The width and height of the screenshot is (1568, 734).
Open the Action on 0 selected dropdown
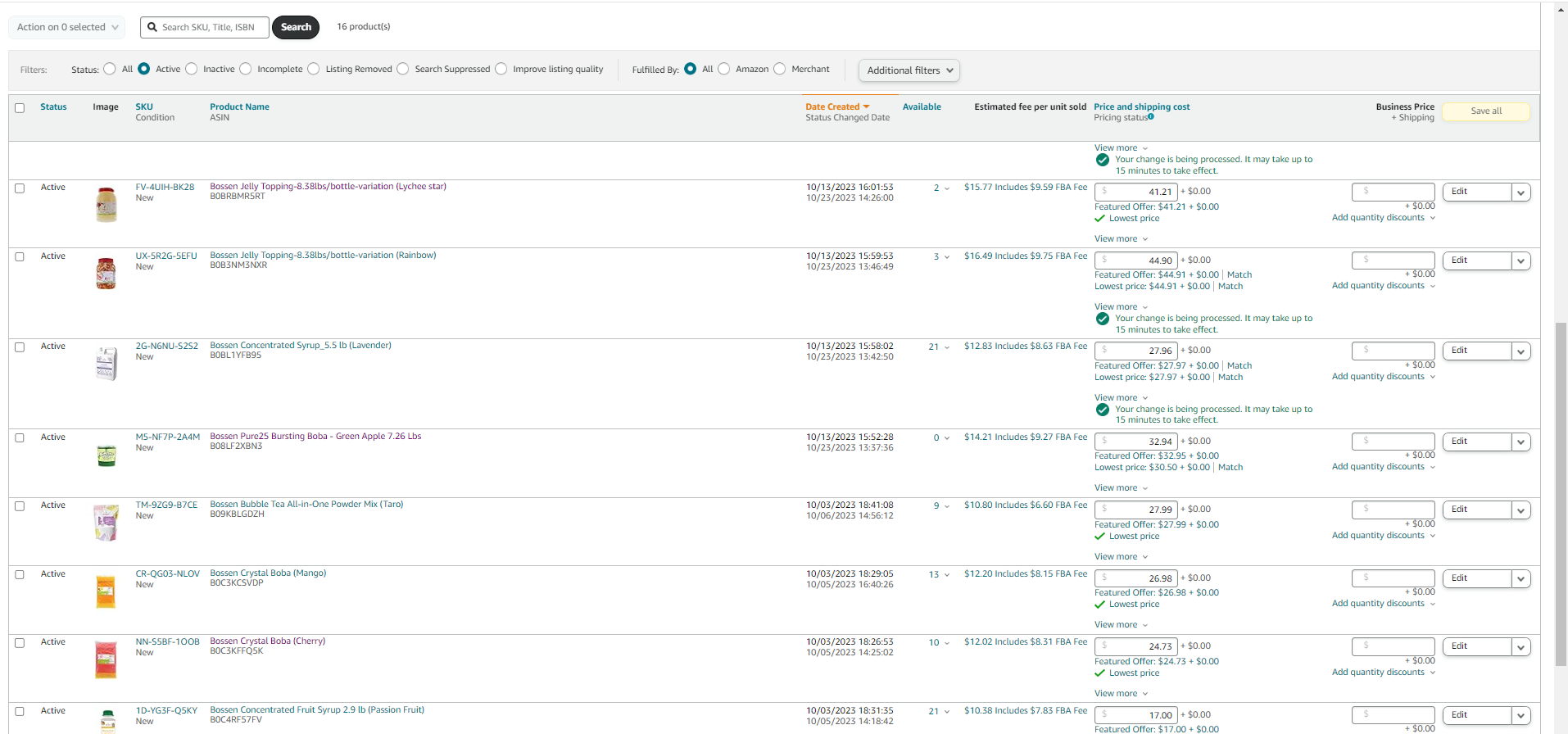(x=67, y=27)
